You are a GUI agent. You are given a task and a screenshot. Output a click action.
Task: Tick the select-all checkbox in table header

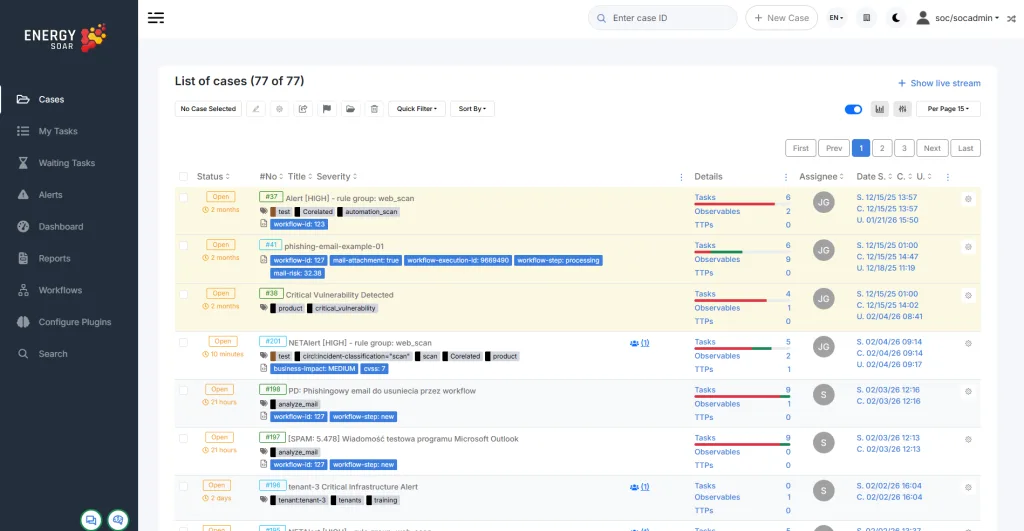tap(183, 177)
